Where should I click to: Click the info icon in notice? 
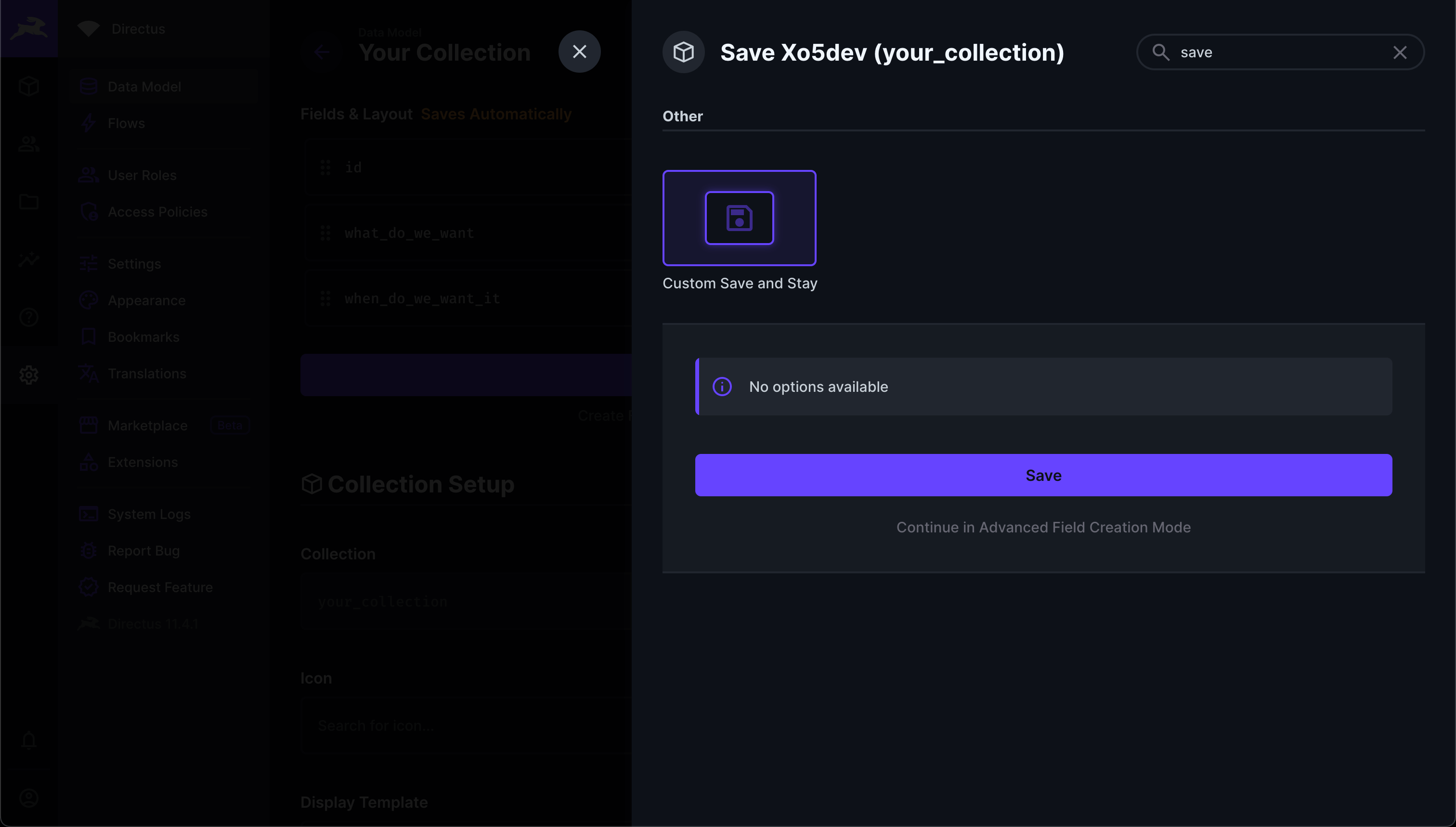(x=721, y=387)
